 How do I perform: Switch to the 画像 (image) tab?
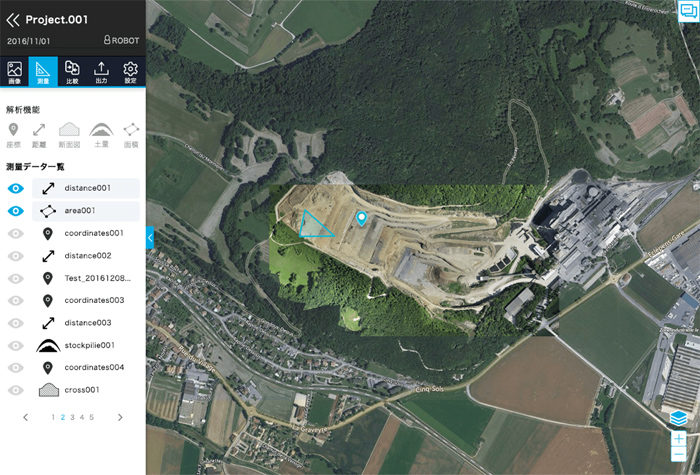coord(15,71)
